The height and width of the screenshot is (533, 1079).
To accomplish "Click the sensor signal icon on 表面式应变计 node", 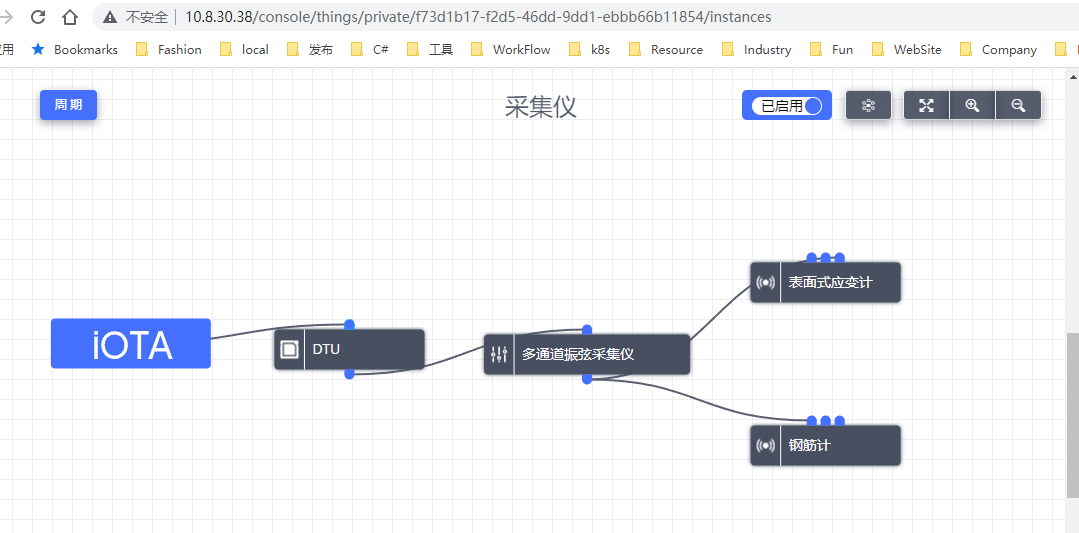I will (x=766, y=282).
